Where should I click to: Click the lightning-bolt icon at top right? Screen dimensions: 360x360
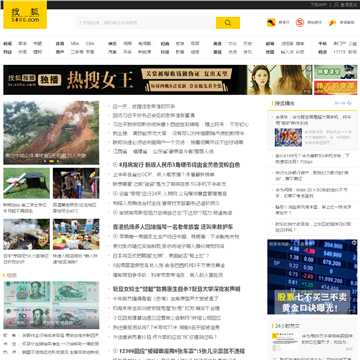[x=332, y=23]
